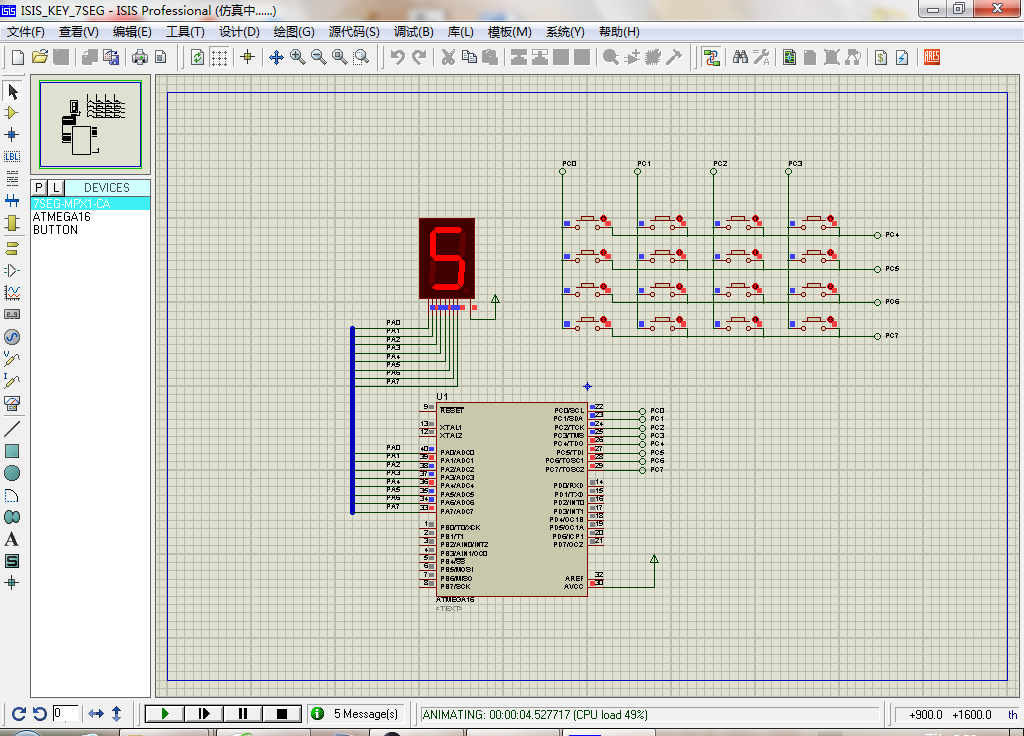The image size is (1024, 736).
Task: Open the Electrical Rule Check report icon
Action: [x=902, y=57]
